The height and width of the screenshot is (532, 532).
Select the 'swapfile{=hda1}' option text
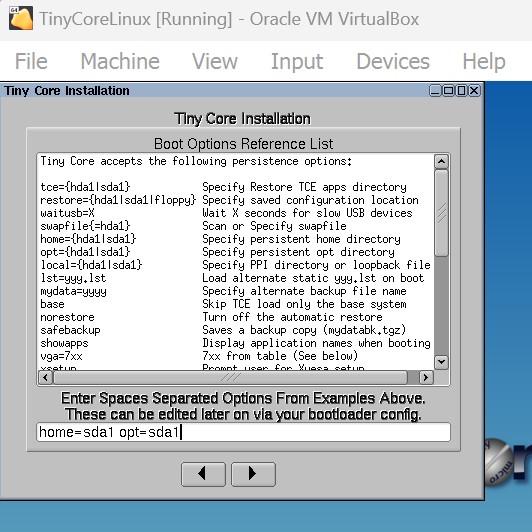[x=85, y=226]
